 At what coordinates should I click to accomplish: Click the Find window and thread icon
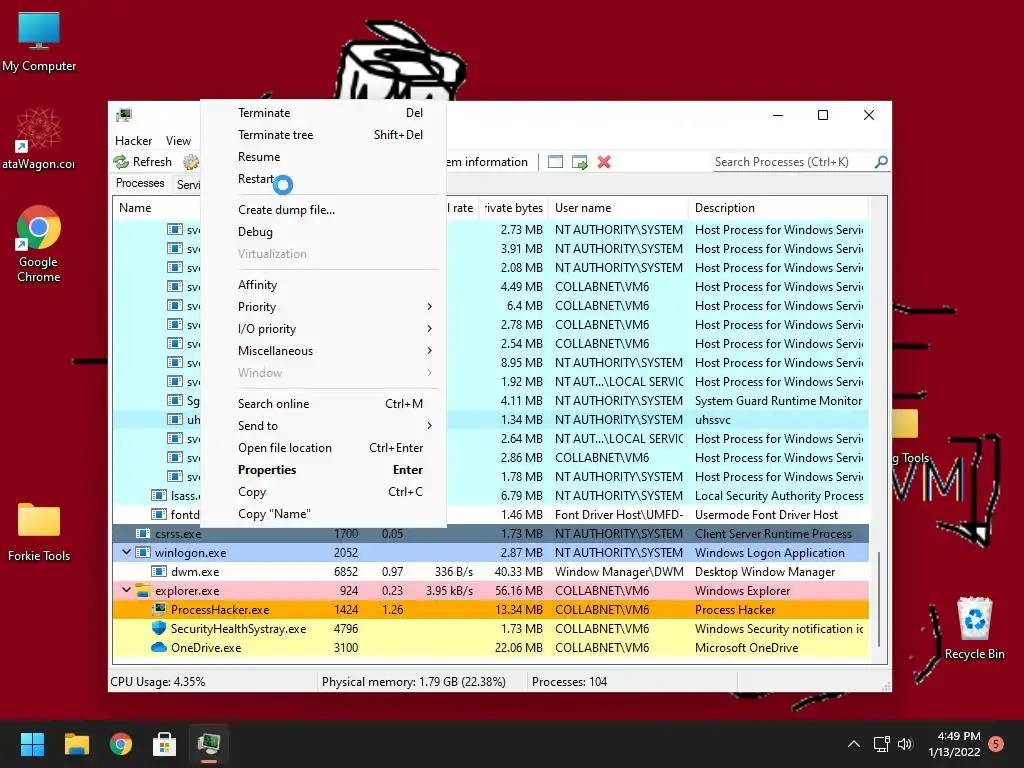click(579, 162)
